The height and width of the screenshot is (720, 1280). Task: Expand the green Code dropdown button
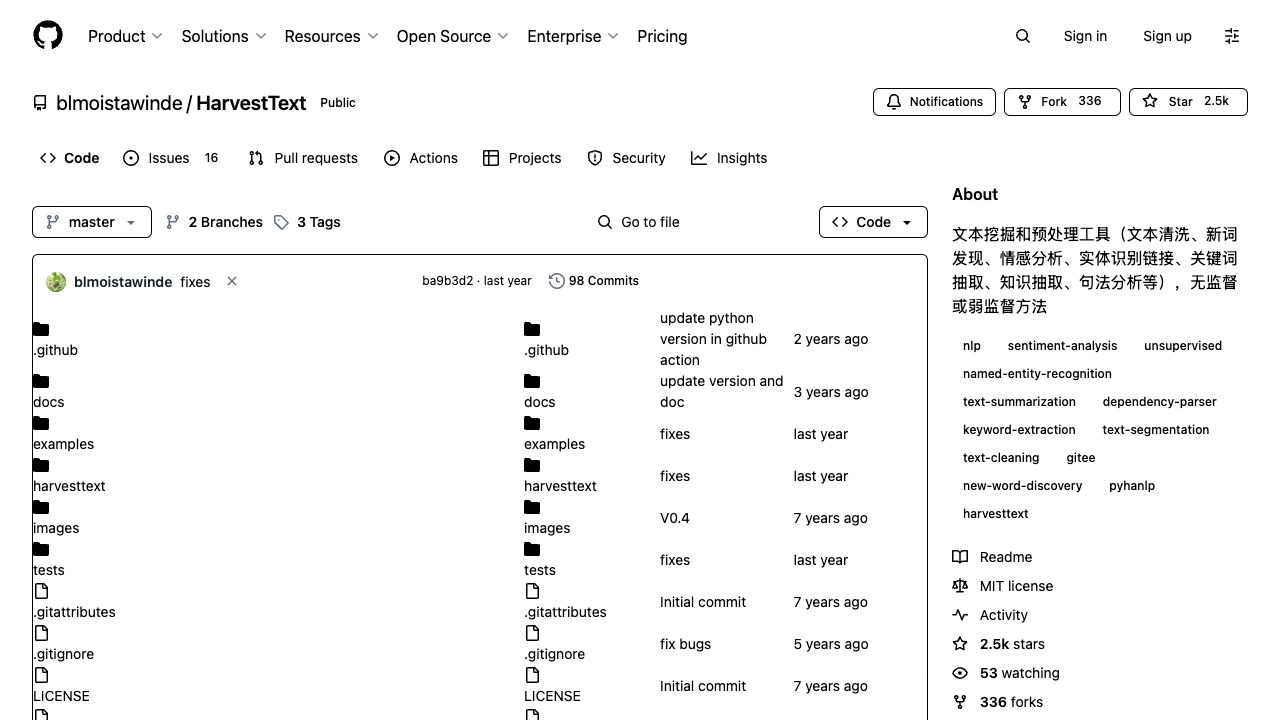pos(872,222)
